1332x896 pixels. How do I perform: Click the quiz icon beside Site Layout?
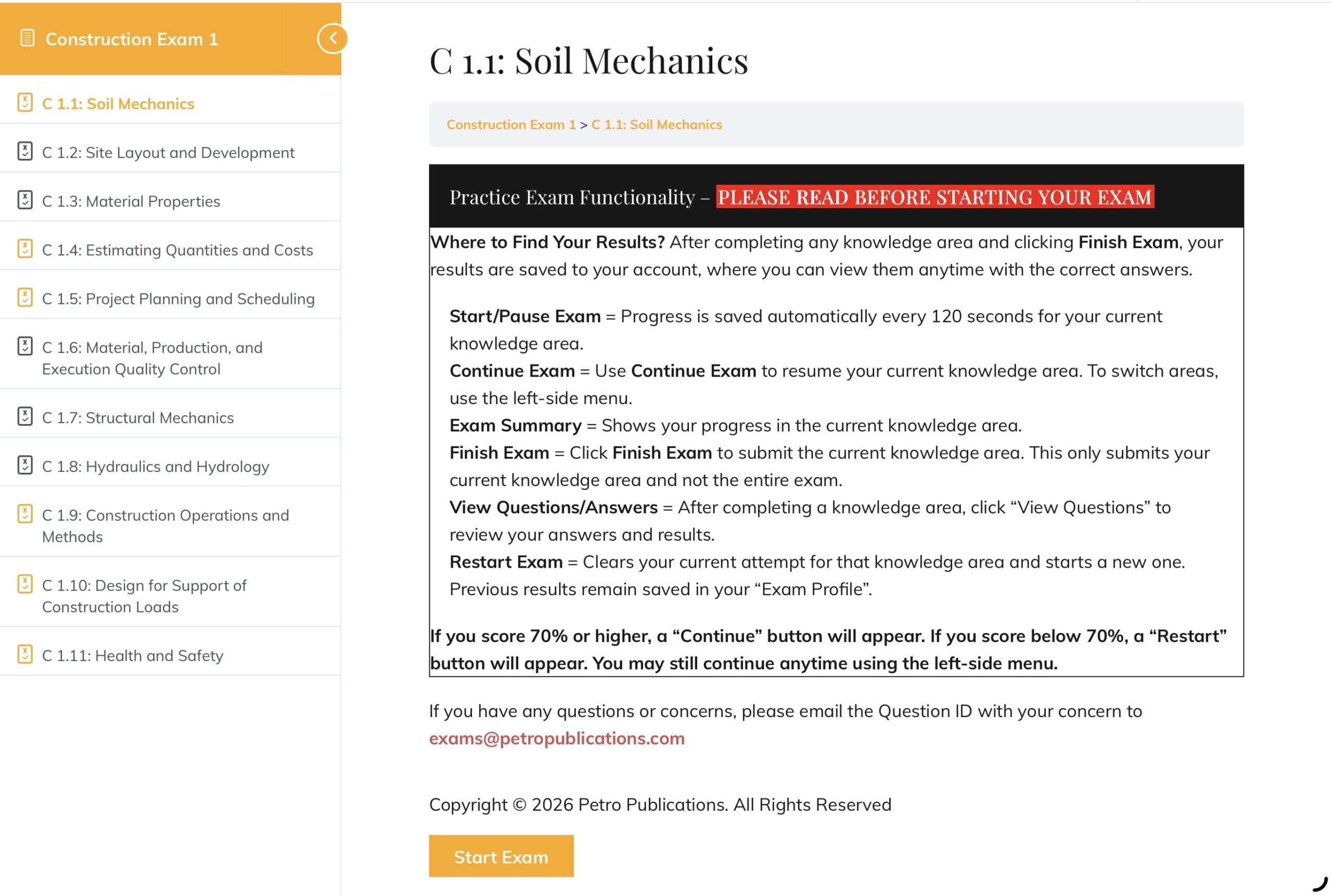(25, 151)
